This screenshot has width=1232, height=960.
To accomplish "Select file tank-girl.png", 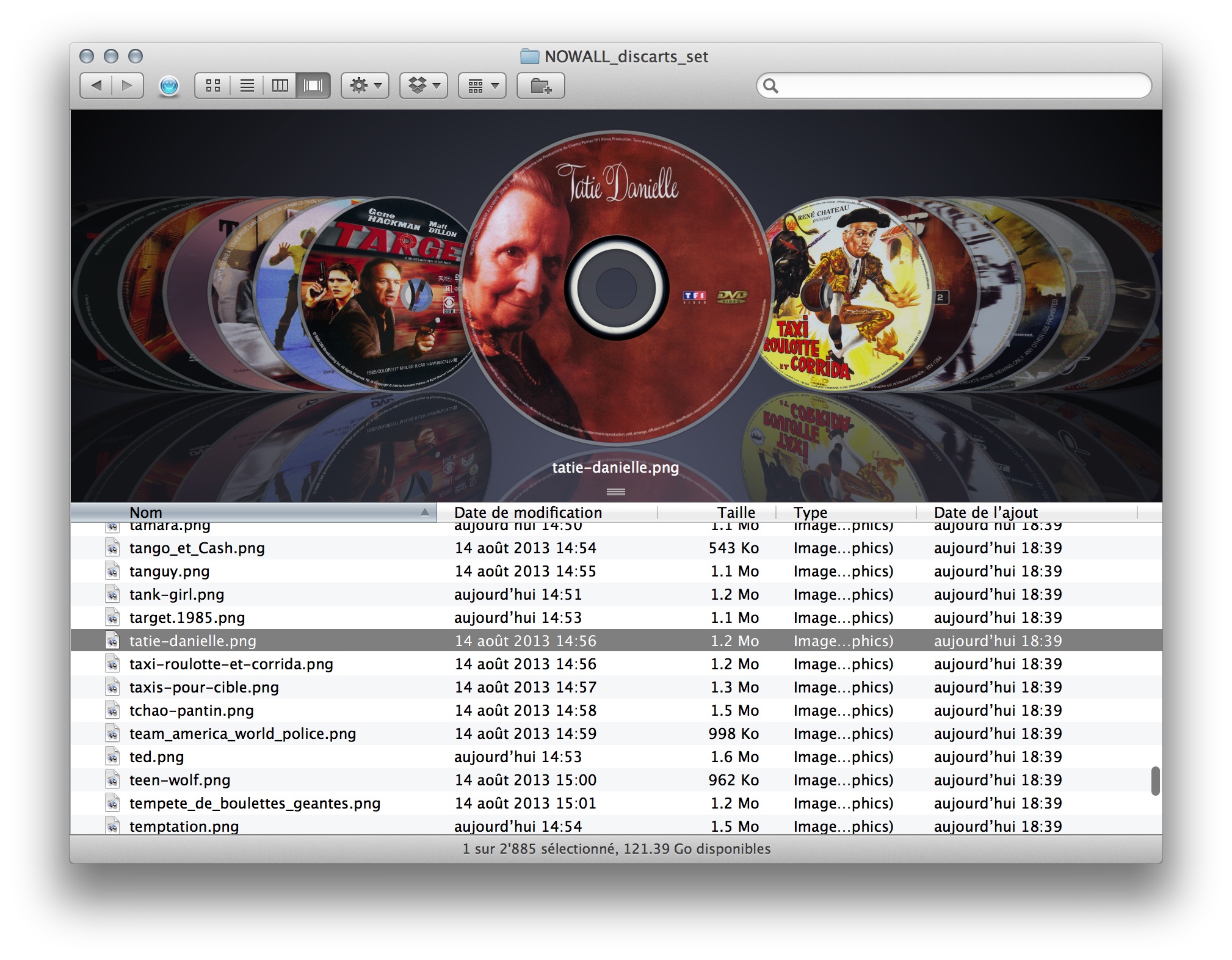I will (x=616, y=594).
